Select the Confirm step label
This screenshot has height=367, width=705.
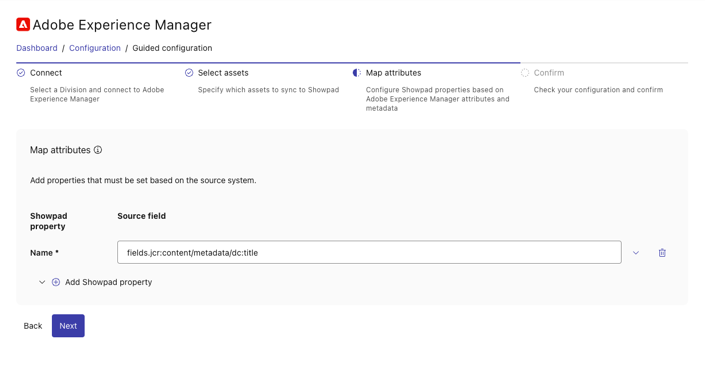549,73
